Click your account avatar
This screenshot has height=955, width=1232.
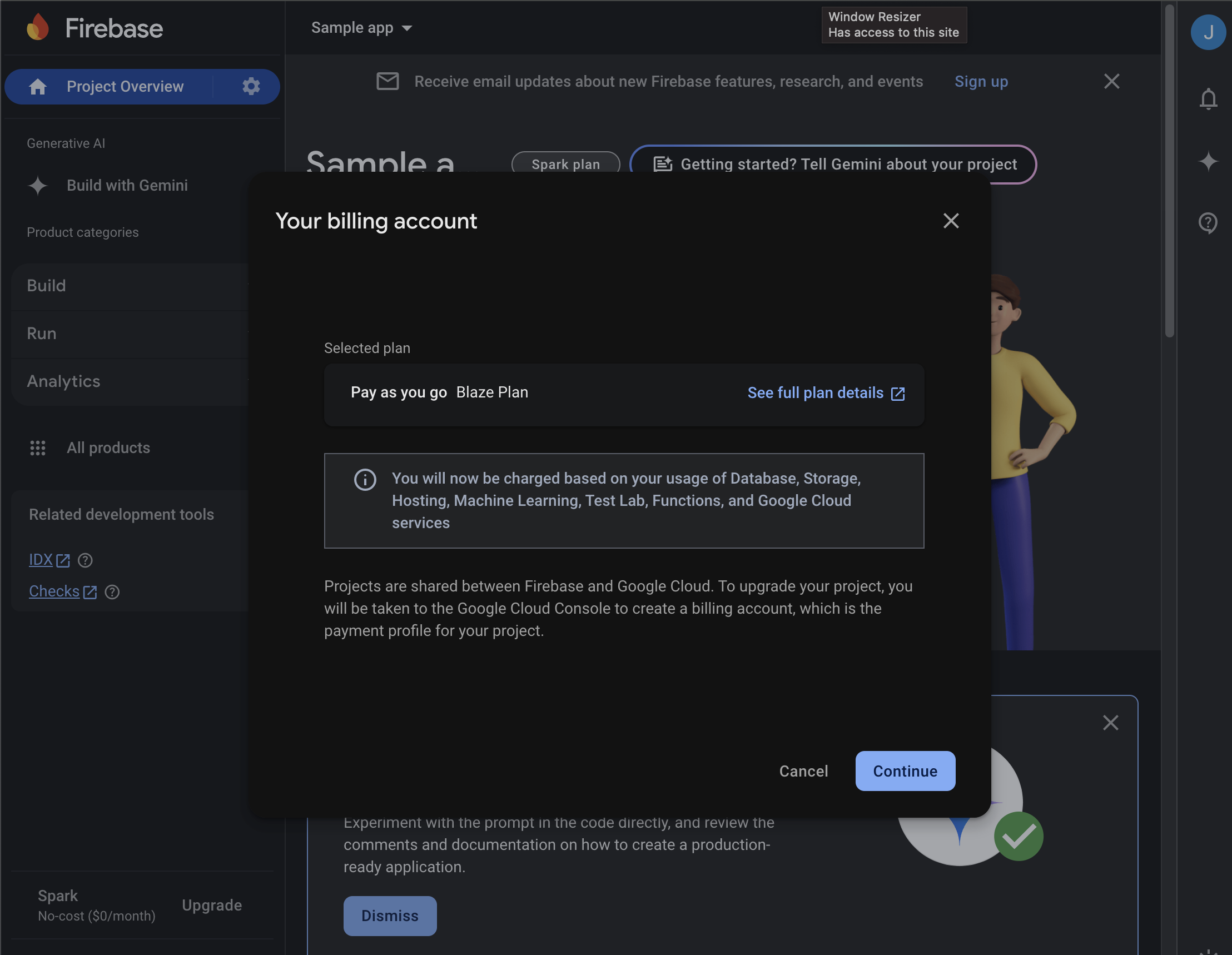(1208, 32)
